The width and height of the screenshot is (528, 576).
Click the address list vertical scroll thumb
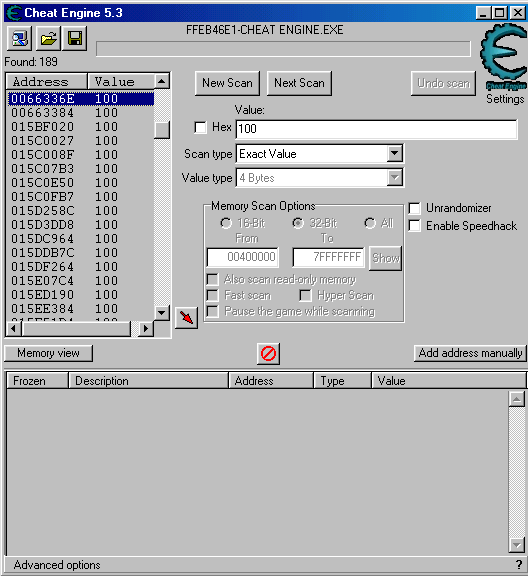point(162,130)
